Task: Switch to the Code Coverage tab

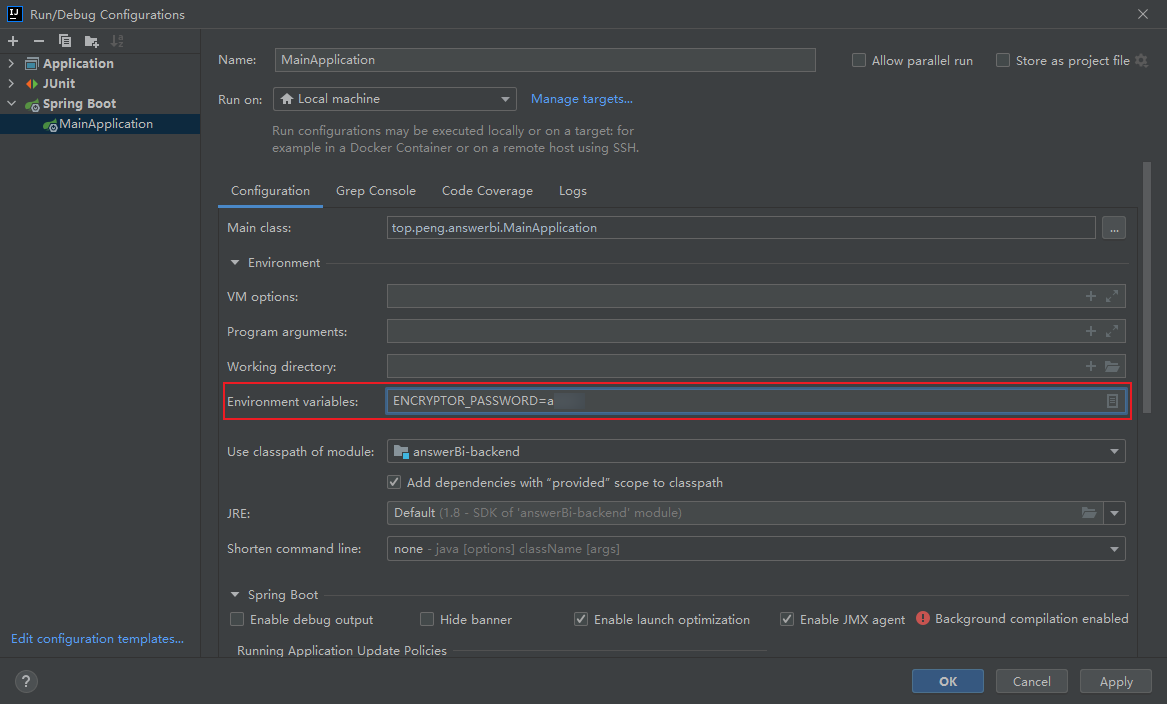Action: 487,191
